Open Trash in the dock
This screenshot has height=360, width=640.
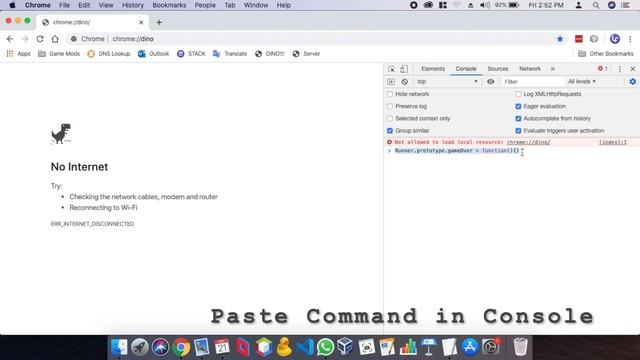tap(520, 347)
